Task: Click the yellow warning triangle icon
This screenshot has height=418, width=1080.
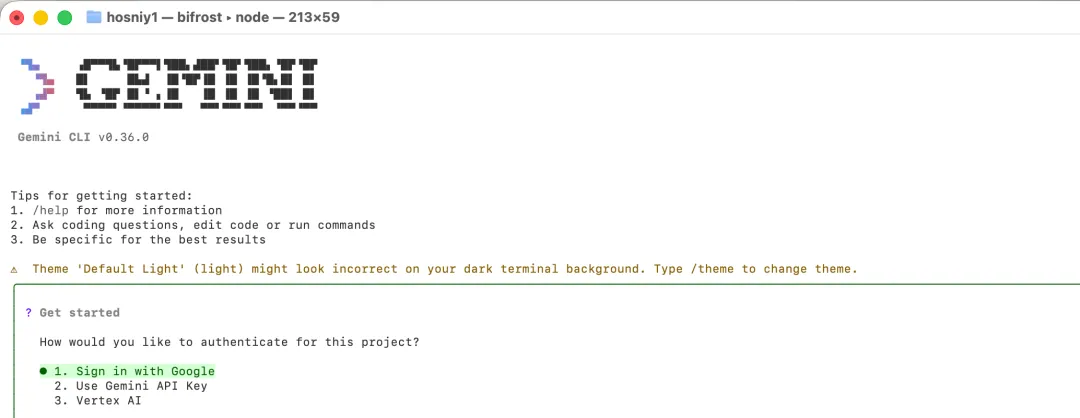Action: [14, 269]
